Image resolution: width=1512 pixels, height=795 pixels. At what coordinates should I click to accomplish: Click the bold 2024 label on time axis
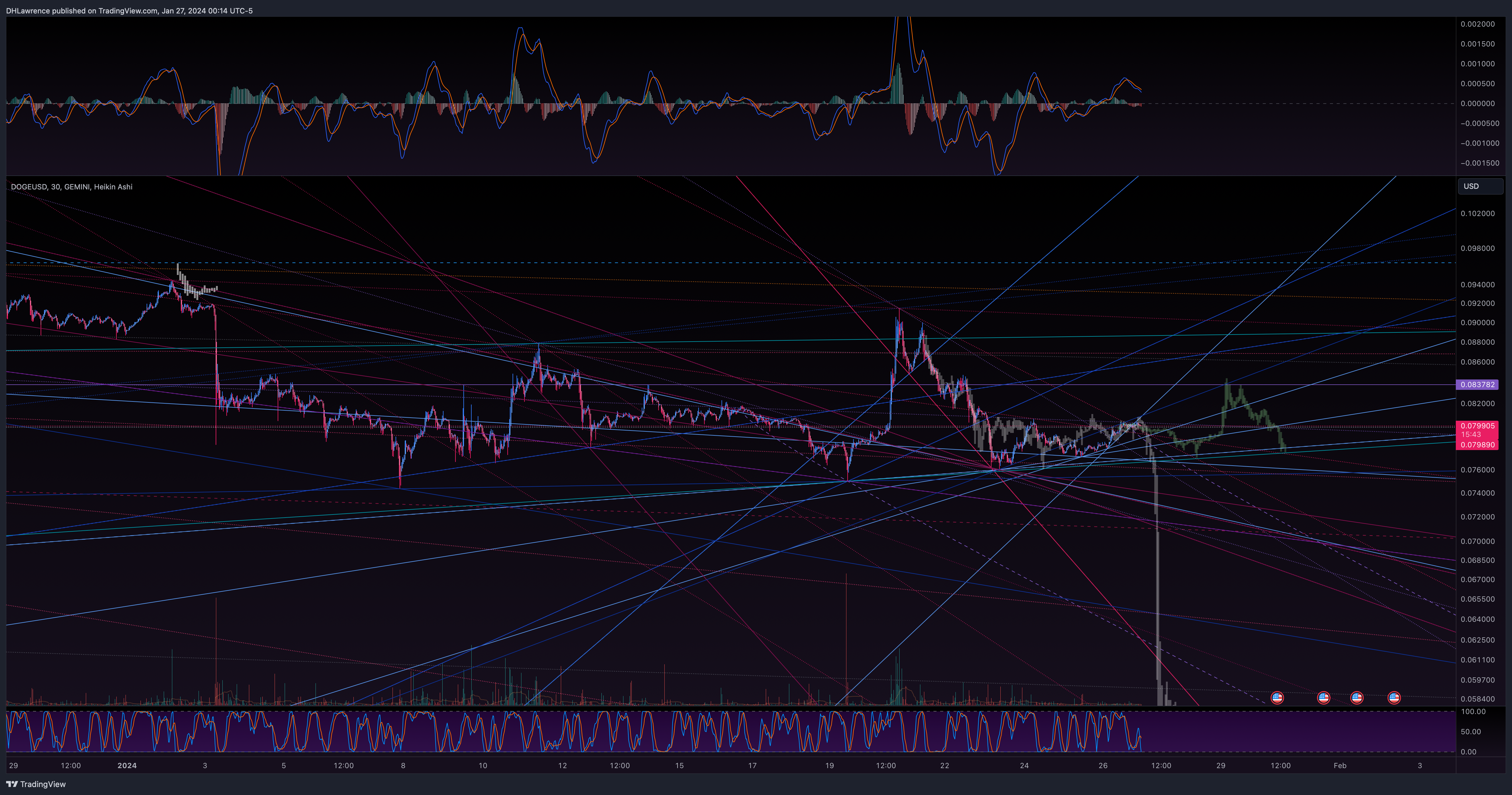coord(127,766)
